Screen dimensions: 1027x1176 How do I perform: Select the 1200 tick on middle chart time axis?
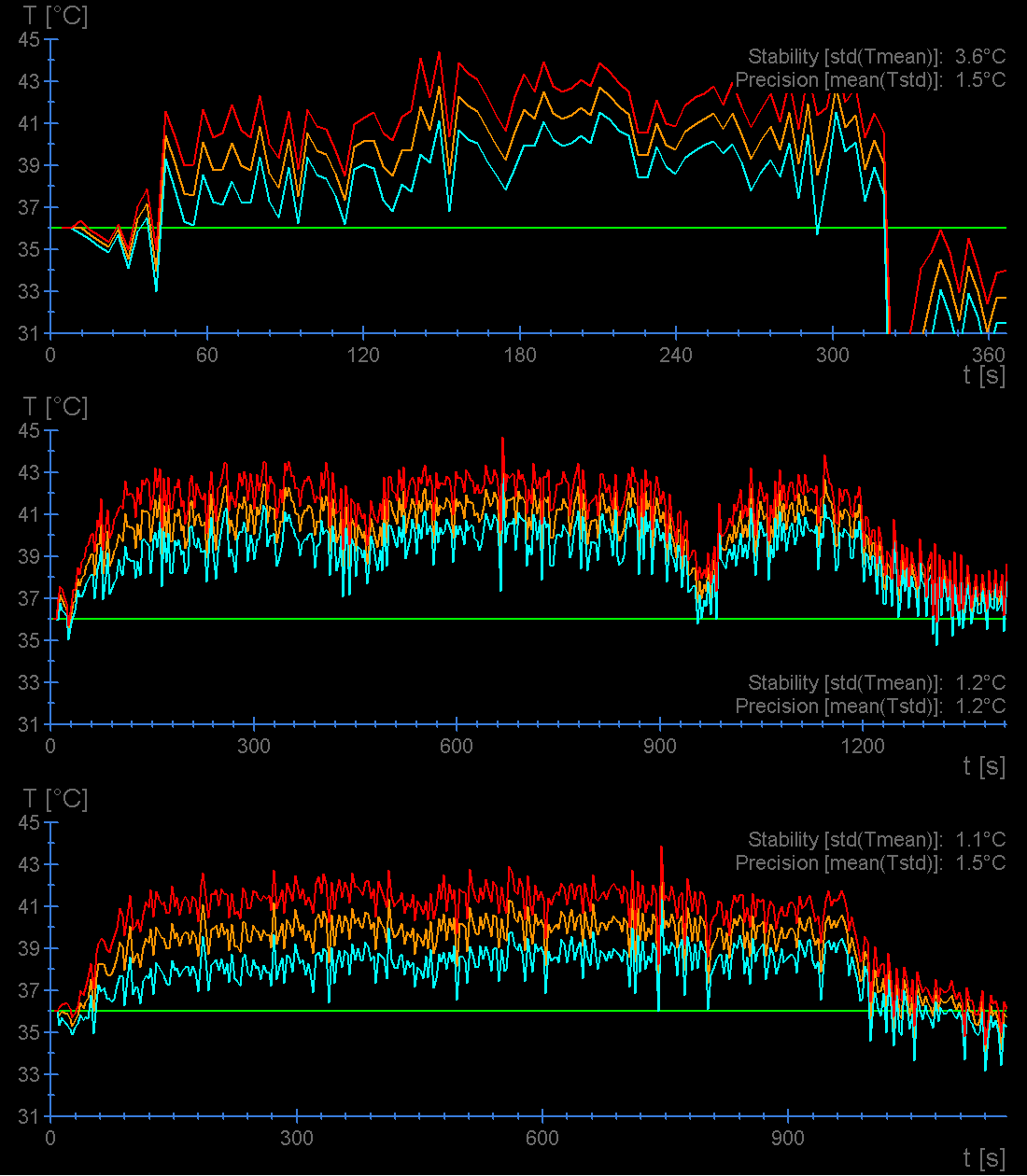click(863, 747)
